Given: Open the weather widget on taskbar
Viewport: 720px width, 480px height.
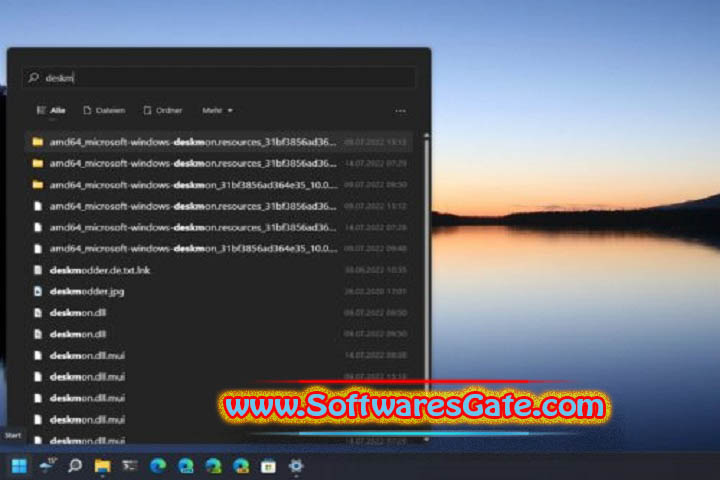Looking at the screenshot, I should click(47, 466).
